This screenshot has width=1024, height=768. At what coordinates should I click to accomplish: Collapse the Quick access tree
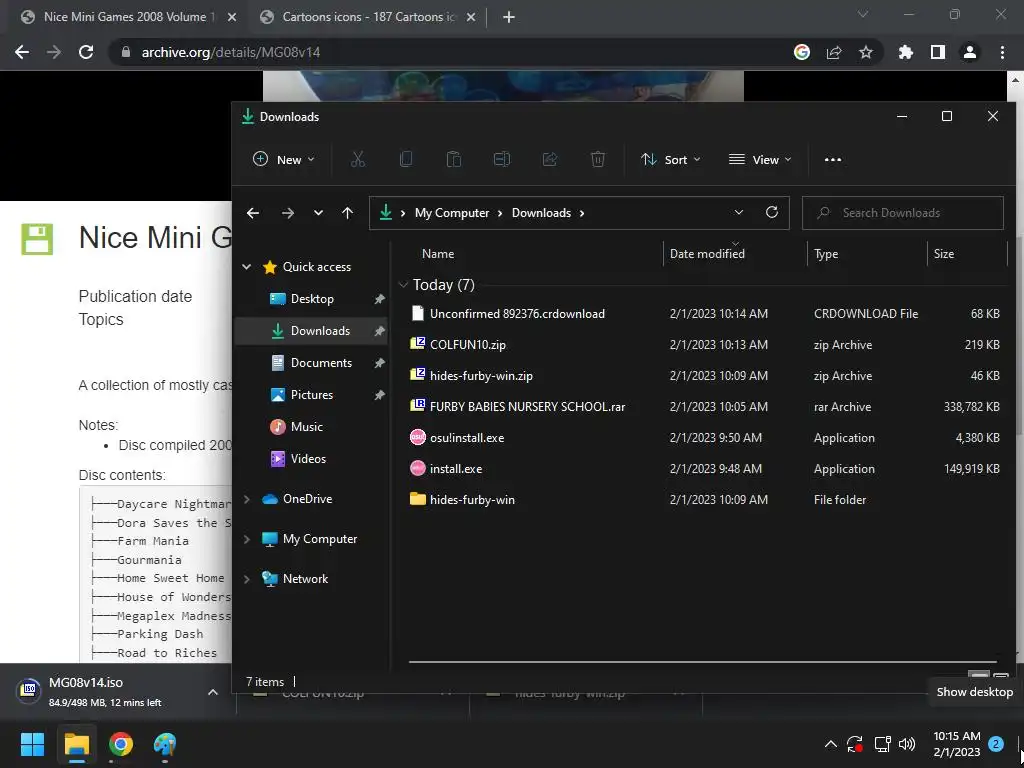[247, 266]
